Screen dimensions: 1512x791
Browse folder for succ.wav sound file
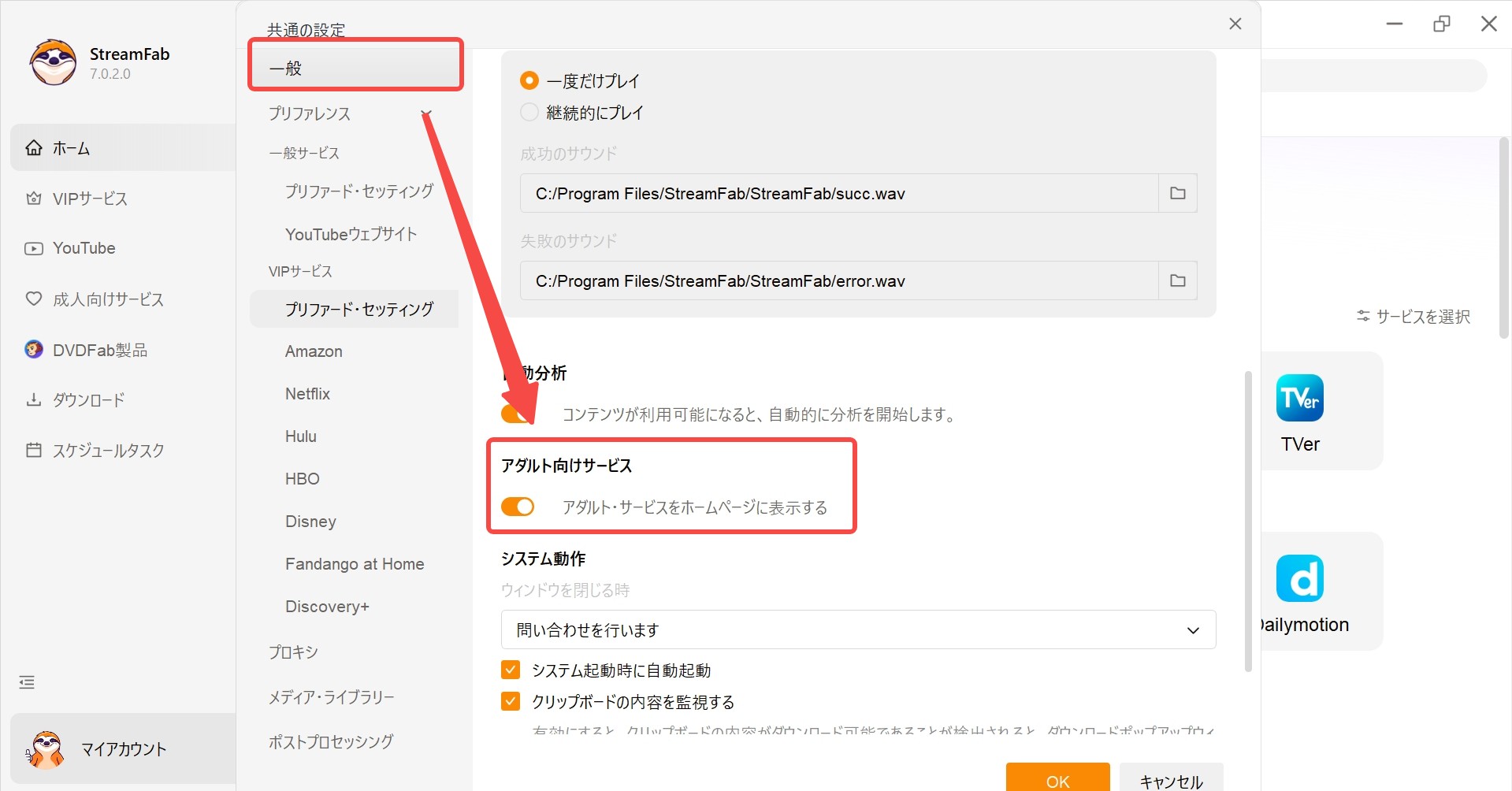[1177, 193]
